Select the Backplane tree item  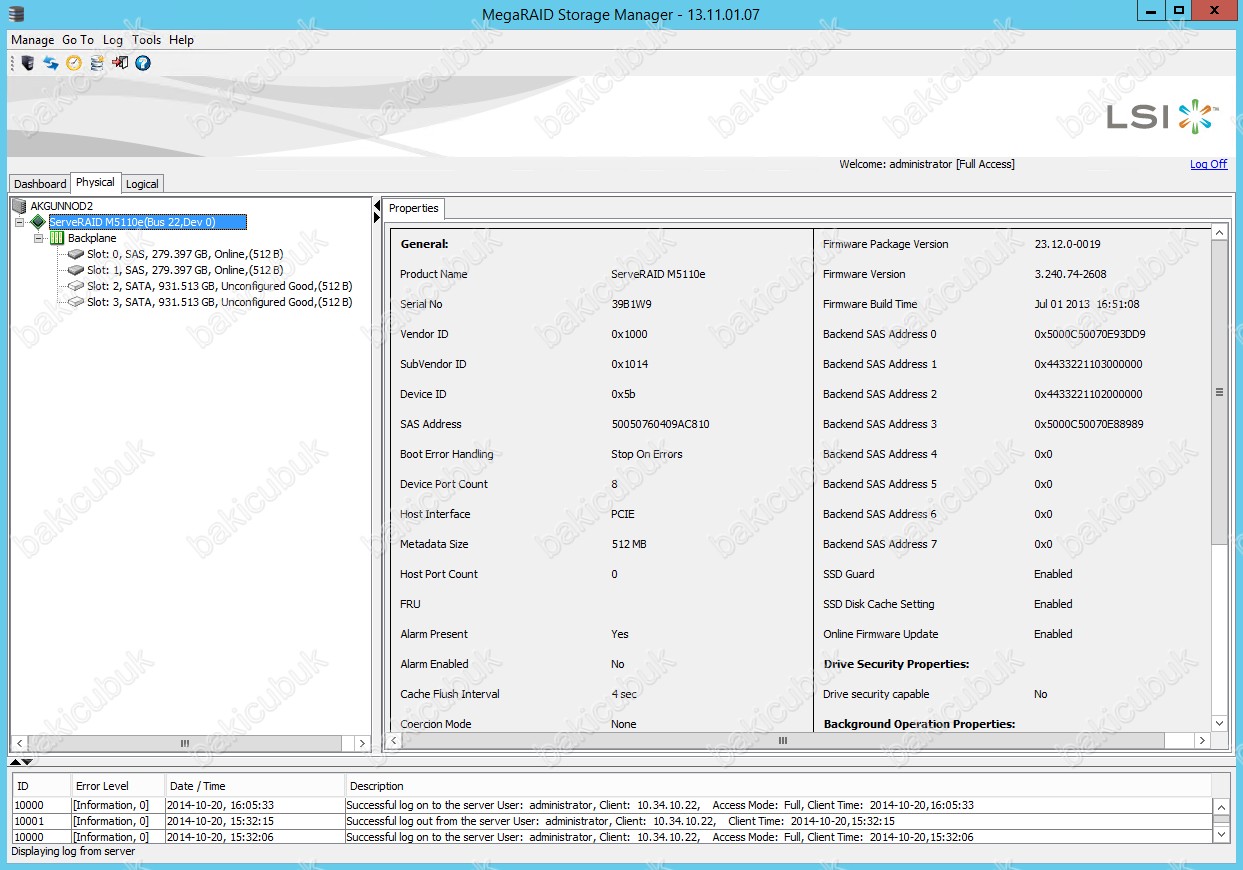(x=92, y=238)
